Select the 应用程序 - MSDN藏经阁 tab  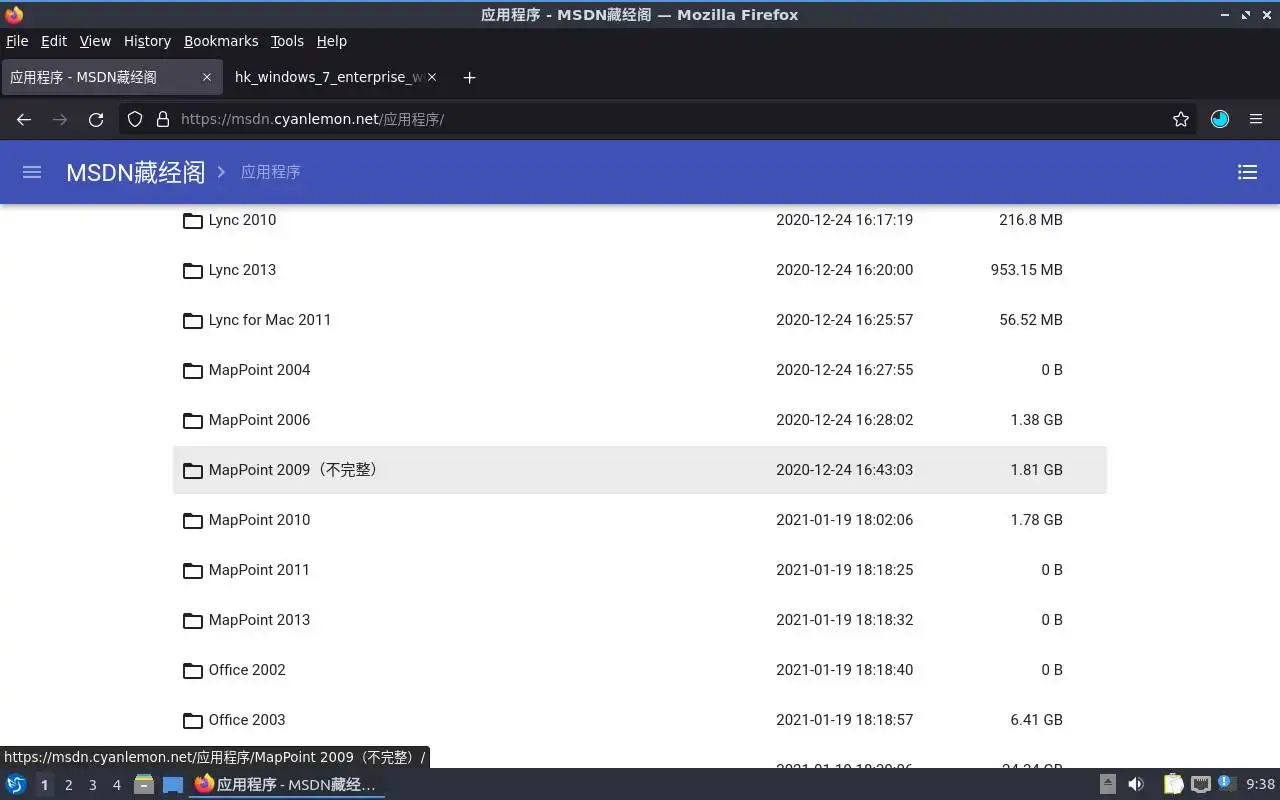pyautogui.click(x=112, y=77)
